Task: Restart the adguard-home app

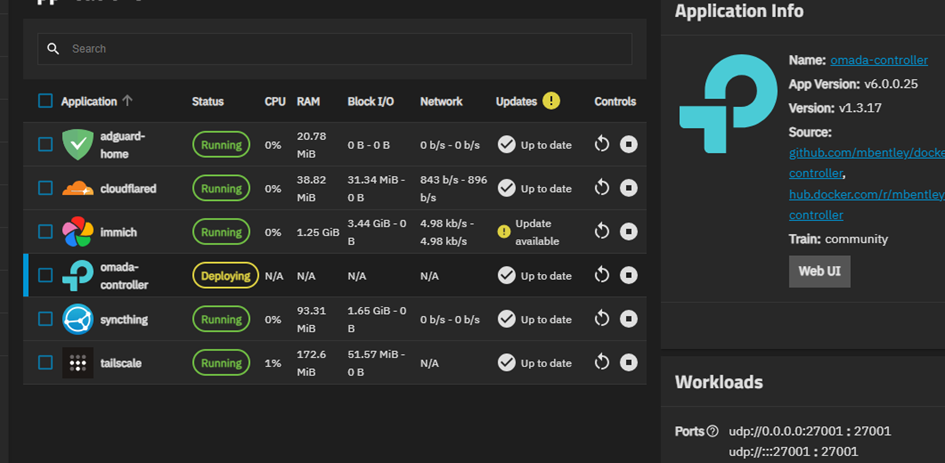Action: point(602,145)
